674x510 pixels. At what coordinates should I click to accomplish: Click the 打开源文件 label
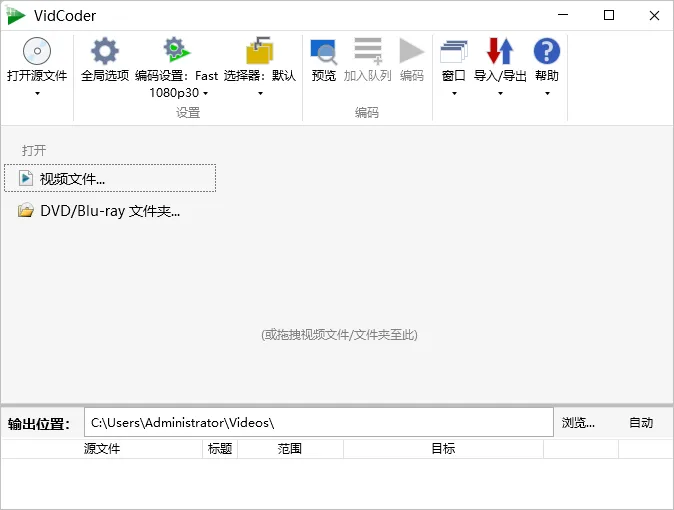coord(37,76)
